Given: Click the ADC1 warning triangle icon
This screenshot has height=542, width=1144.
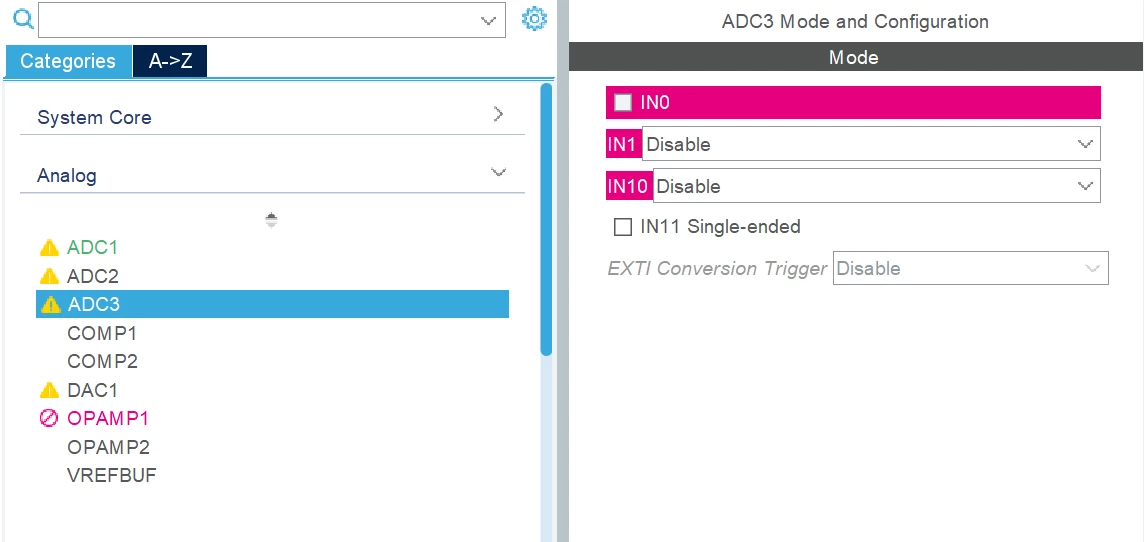Looking at the screenshot, I should pos(49,248).
